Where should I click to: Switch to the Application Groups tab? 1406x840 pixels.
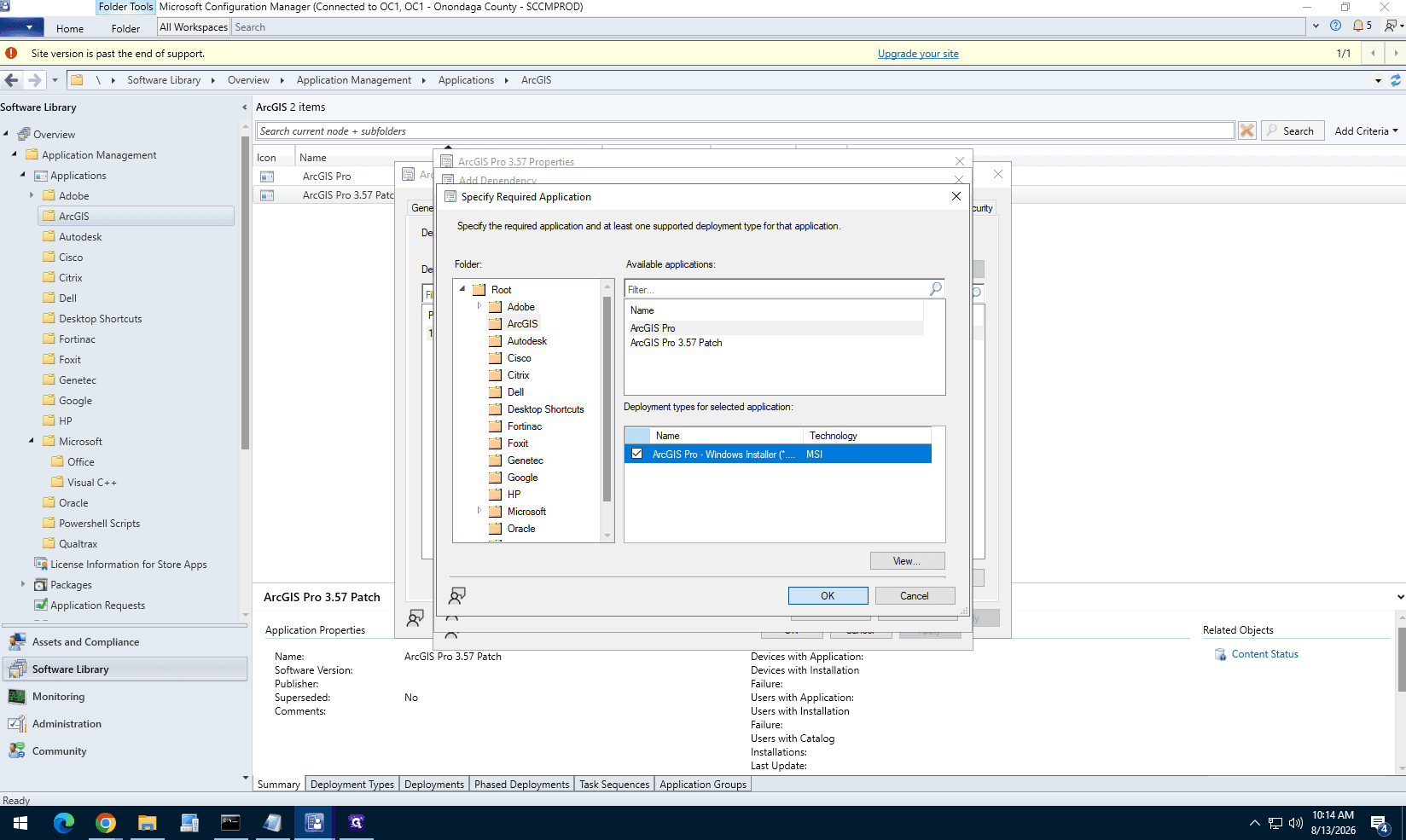click(703, 784)
